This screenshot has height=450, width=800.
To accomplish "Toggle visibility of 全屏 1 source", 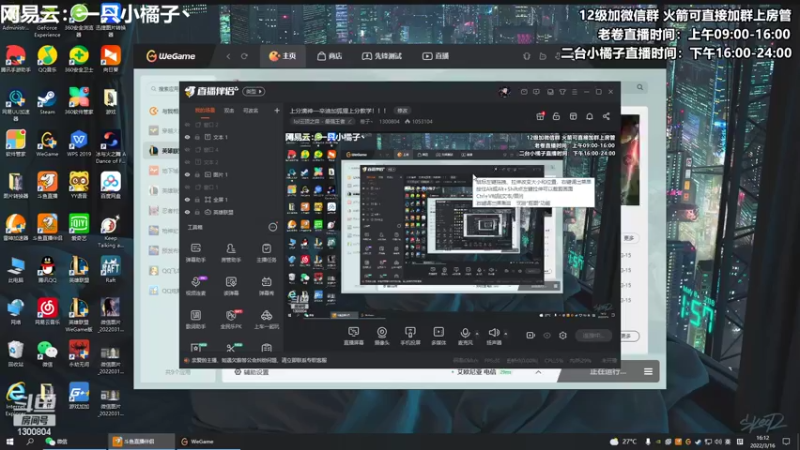I will click(x=187, y=199).
